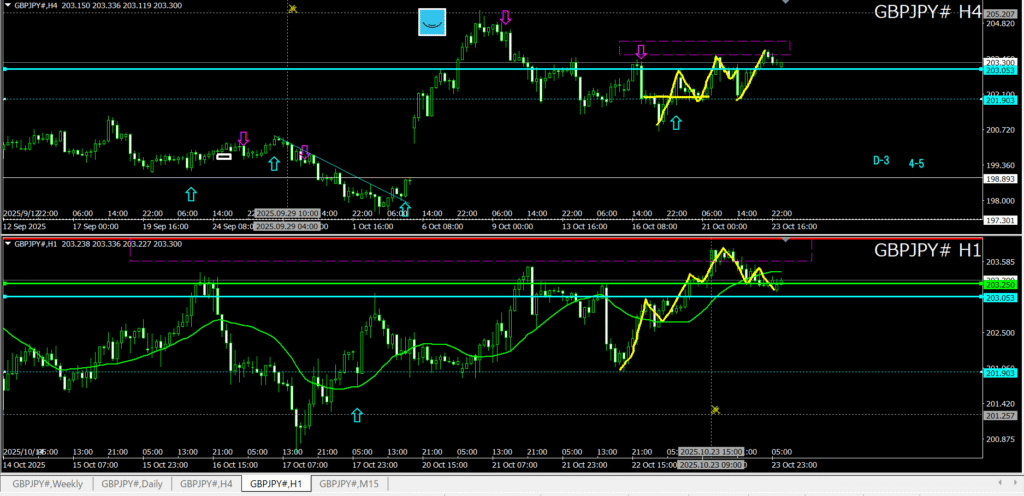Switch to the GBPJPY#,Weekly tab
This screenshot has height=496, width=1024.
click(48, 484)
